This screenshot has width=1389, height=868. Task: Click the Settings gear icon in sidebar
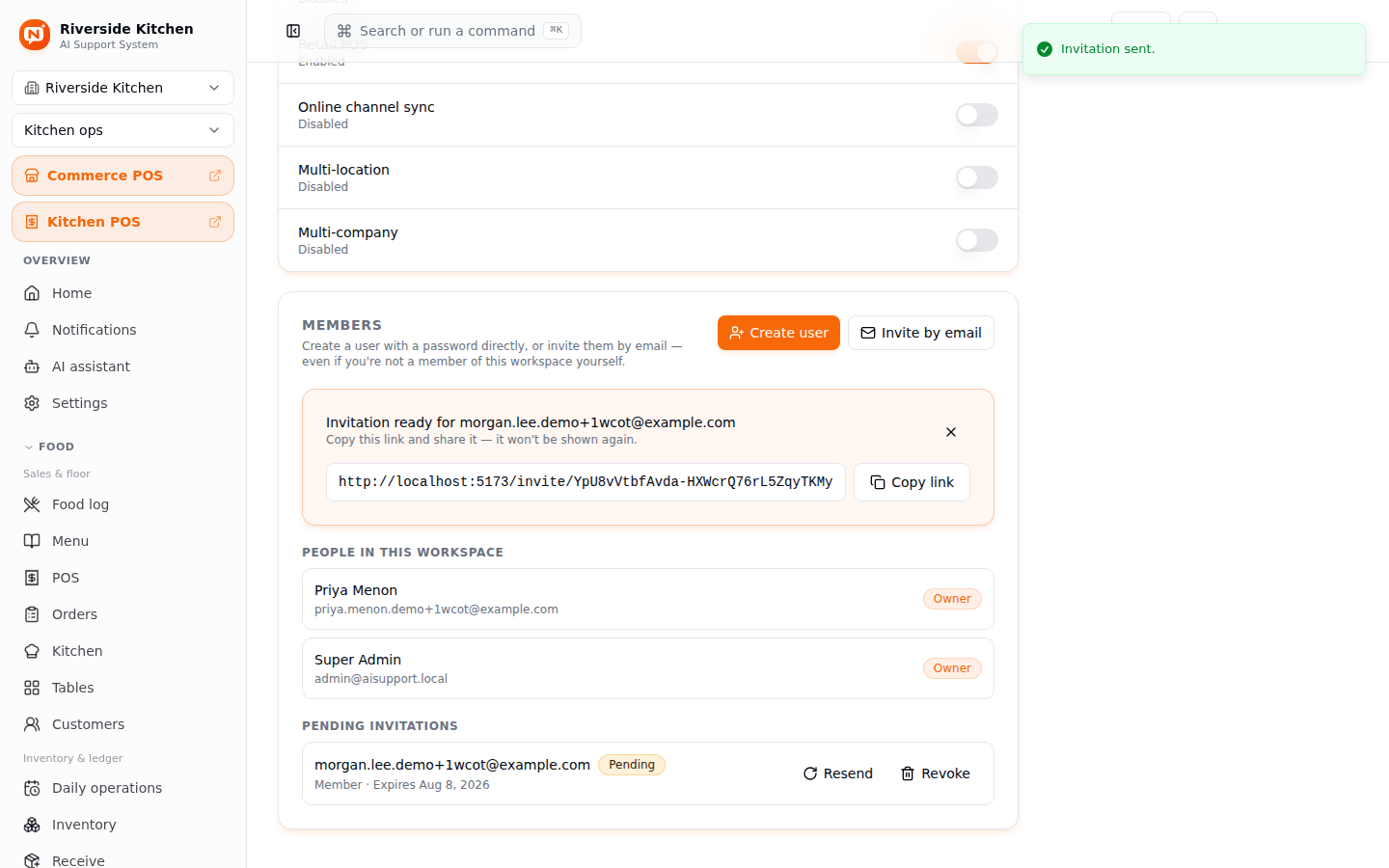[32, 403]
